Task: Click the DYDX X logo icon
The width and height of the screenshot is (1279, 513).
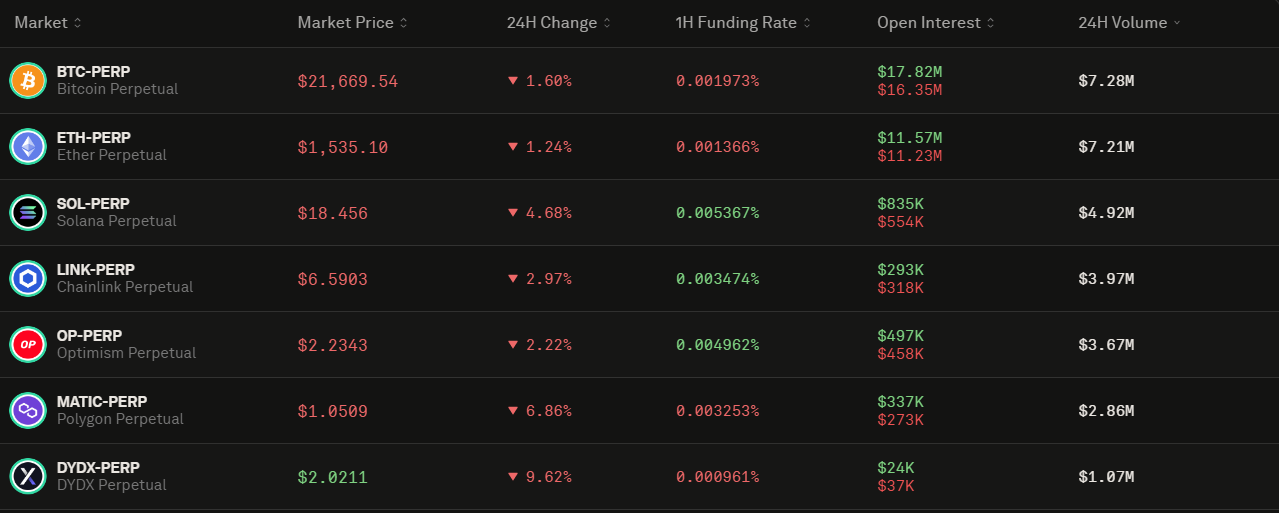Action: 28,476
